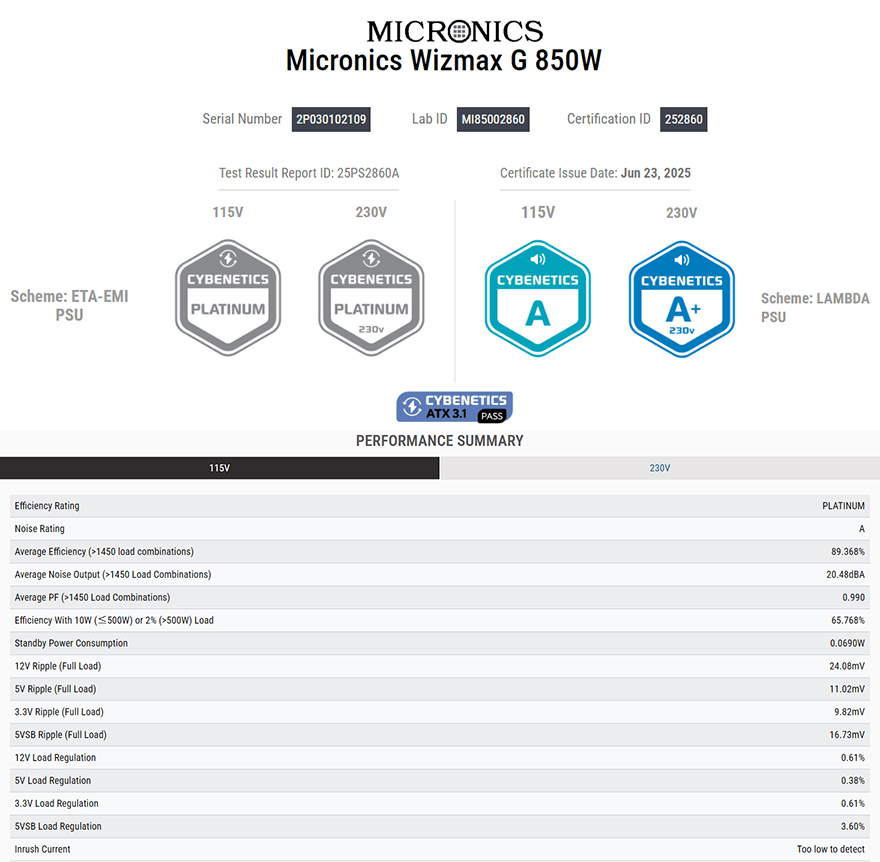Click the Noise Rating row label
This screenshot has width=880, height=862.
click(x=39, y=529)
